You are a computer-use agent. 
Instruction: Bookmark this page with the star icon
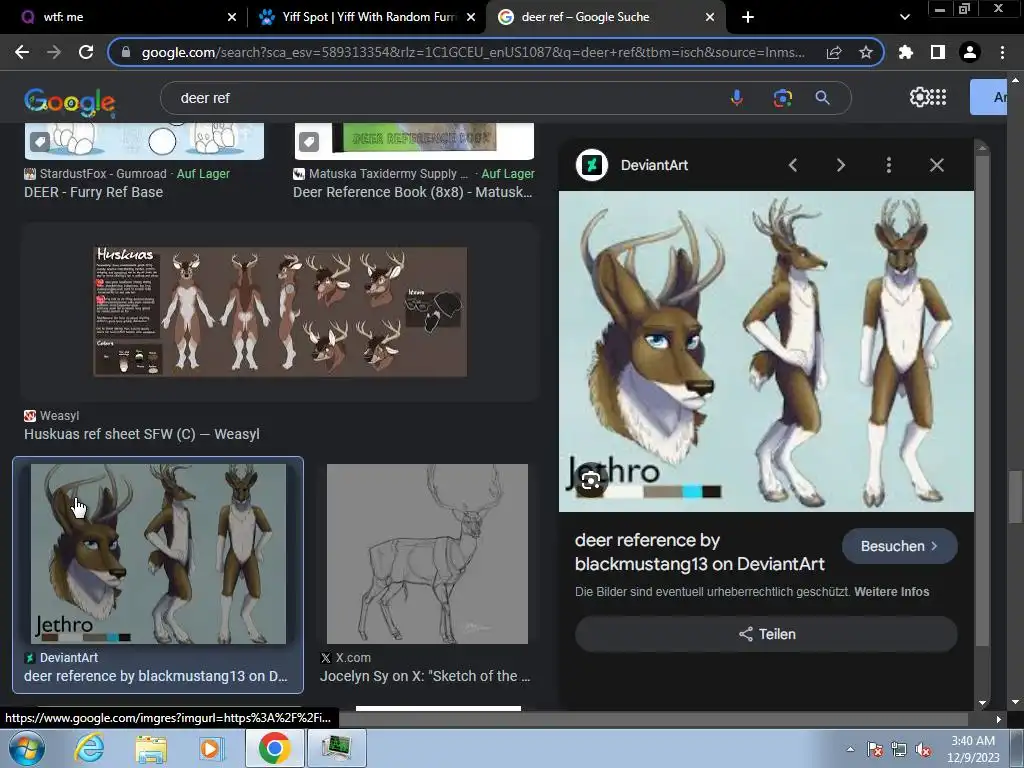tap(865, 52)
